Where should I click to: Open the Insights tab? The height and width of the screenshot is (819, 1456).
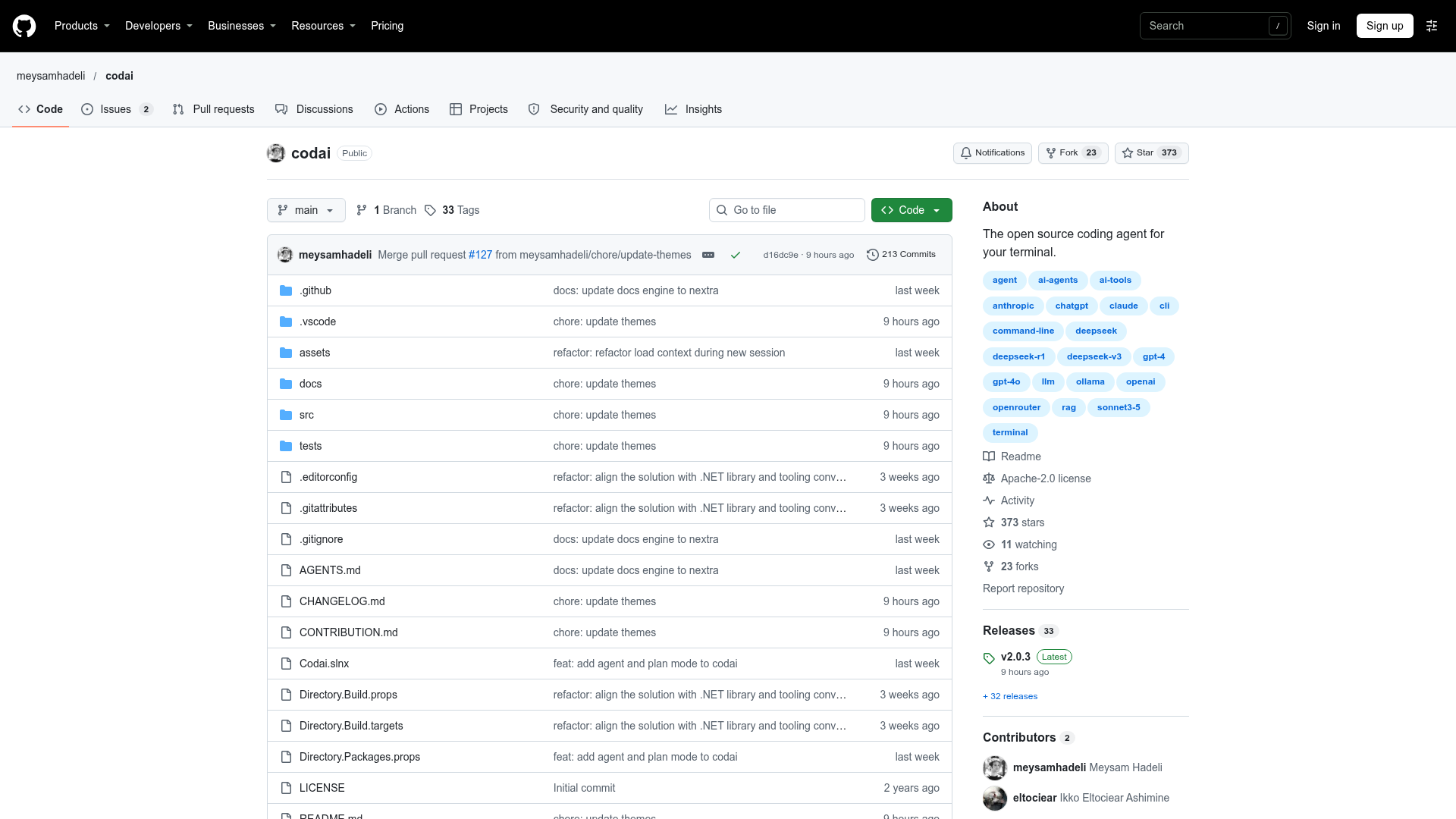tap(693, 109)
